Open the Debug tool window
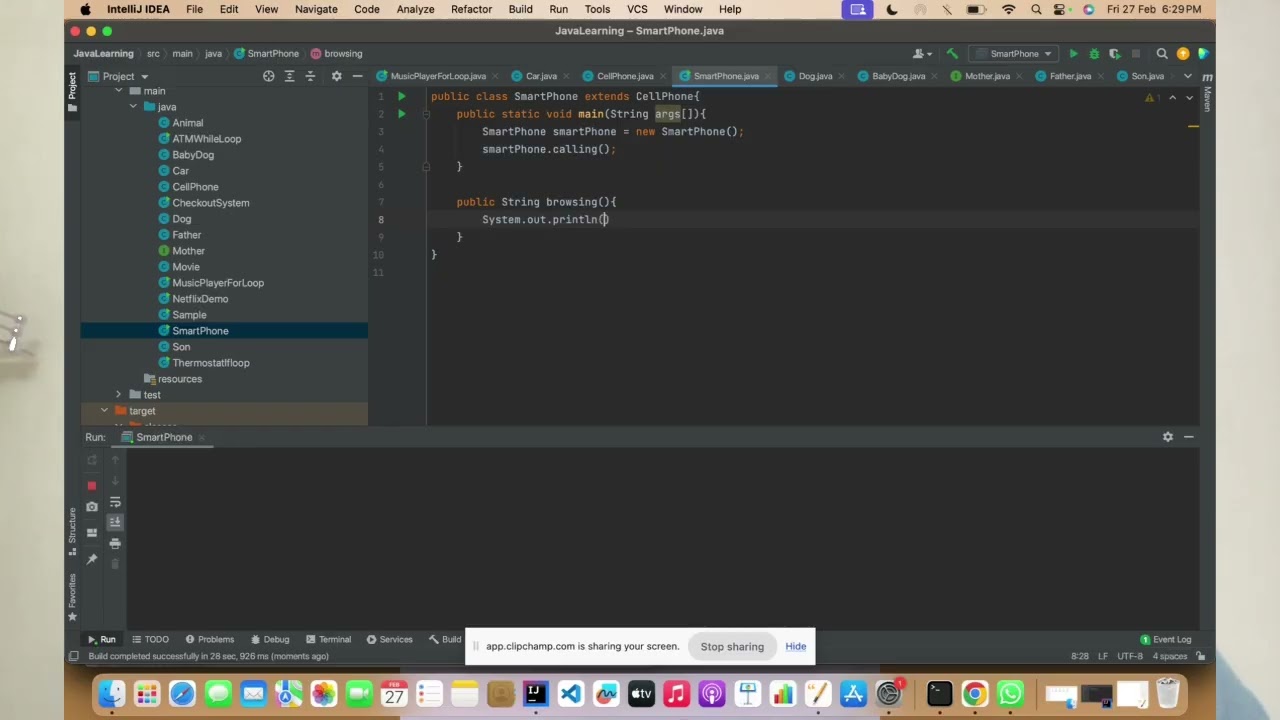This screenshot has height=720, width=1280. (270, 639)
